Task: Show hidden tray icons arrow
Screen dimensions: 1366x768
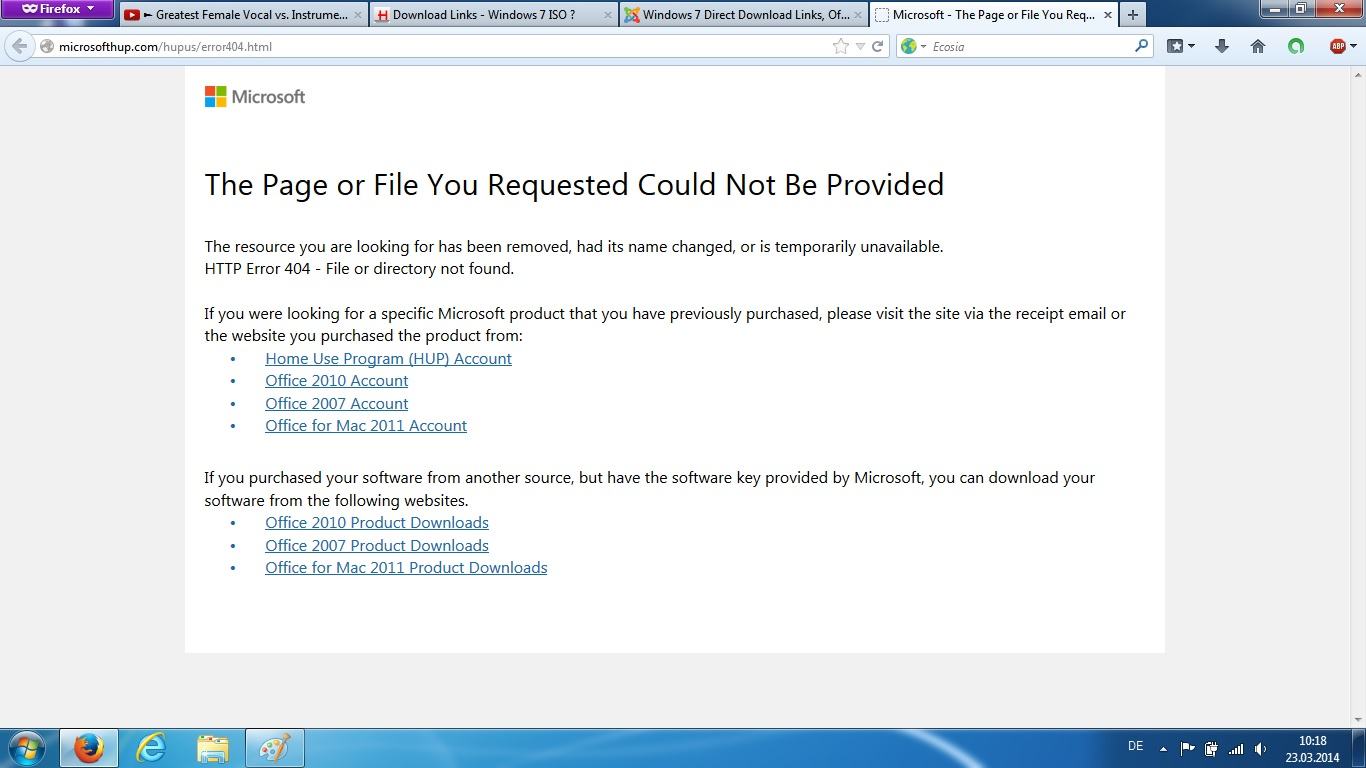Action: (x=1163, y=748)
